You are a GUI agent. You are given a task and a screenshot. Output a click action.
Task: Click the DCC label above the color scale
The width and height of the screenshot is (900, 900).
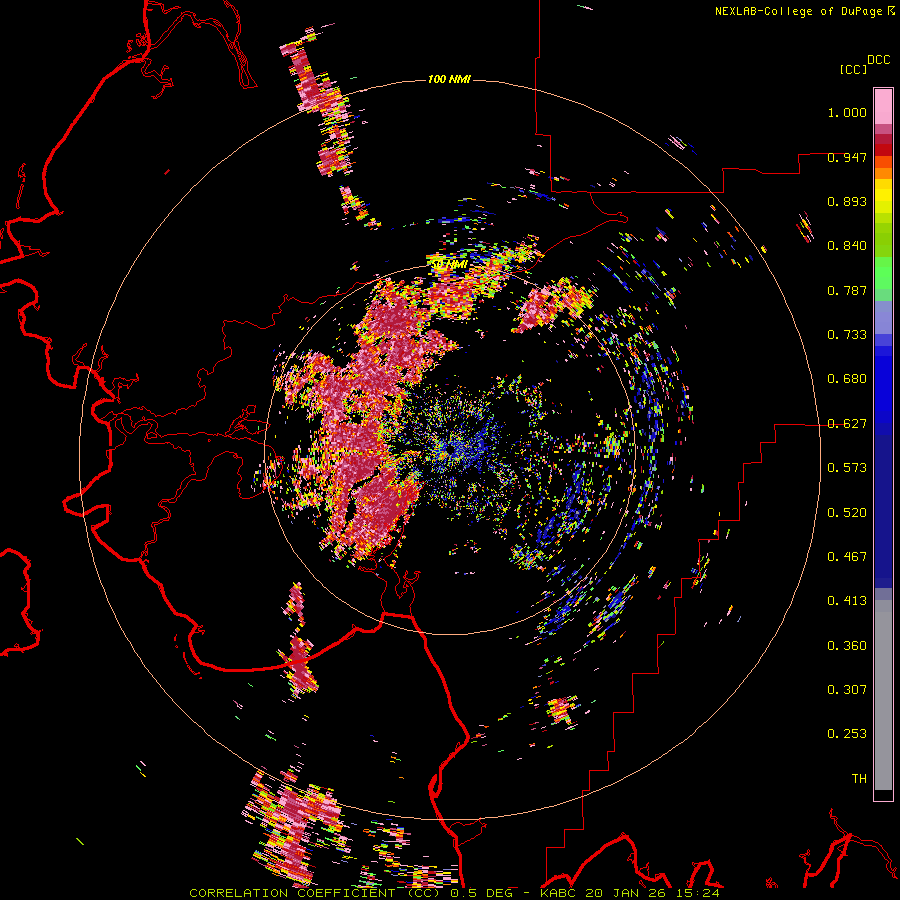tap(879, 60)
